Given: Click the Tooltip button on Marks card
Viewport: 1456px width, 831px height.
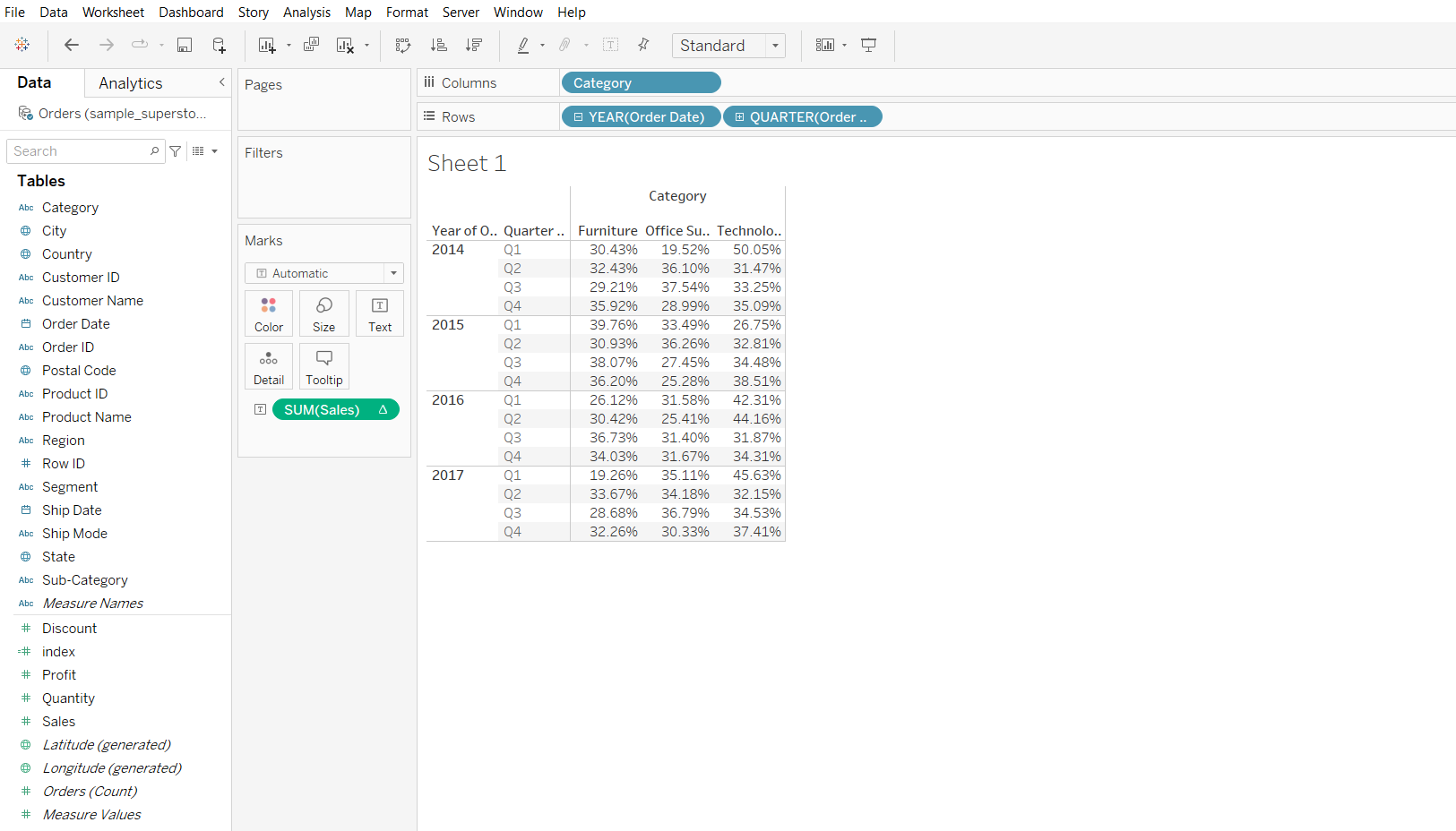Looking at the screenshot, I should pos(324,366).
